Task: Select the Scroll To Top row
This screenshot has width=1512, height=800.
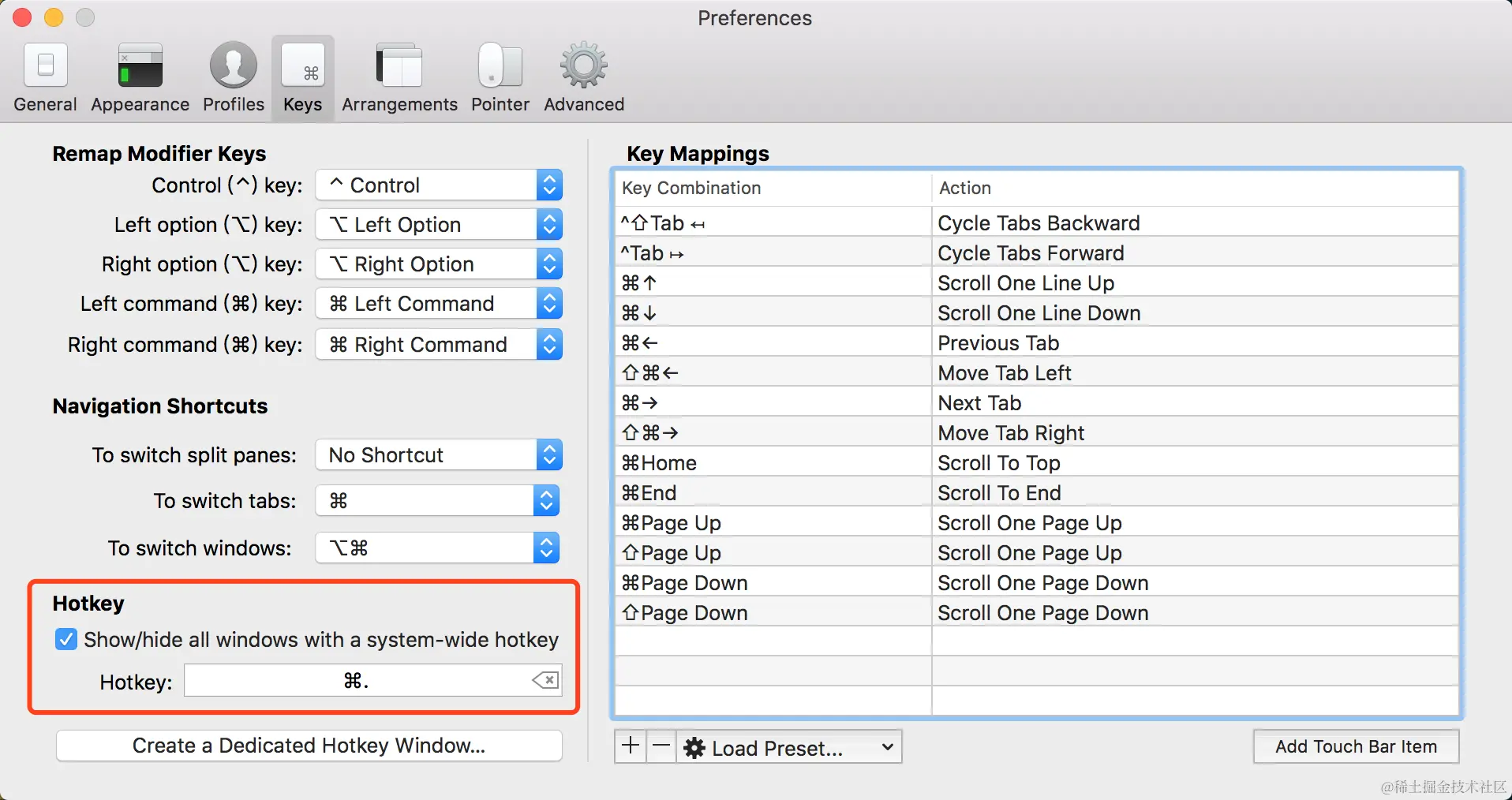Action: [1037, 463]
